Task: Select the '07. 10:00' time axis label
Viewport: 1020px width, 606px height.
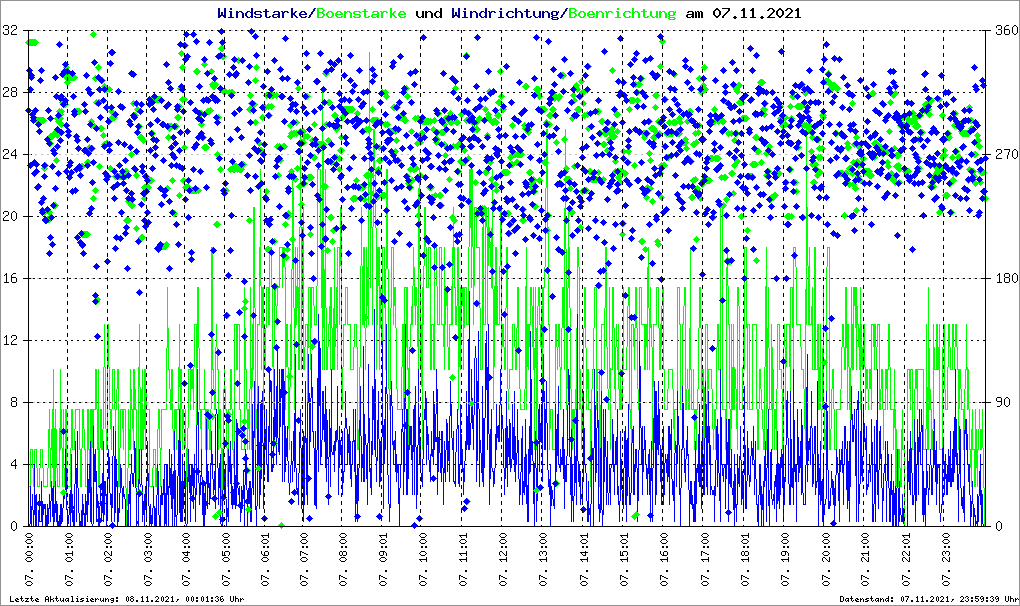Action: pyautogui.click(x=423, y=559)
